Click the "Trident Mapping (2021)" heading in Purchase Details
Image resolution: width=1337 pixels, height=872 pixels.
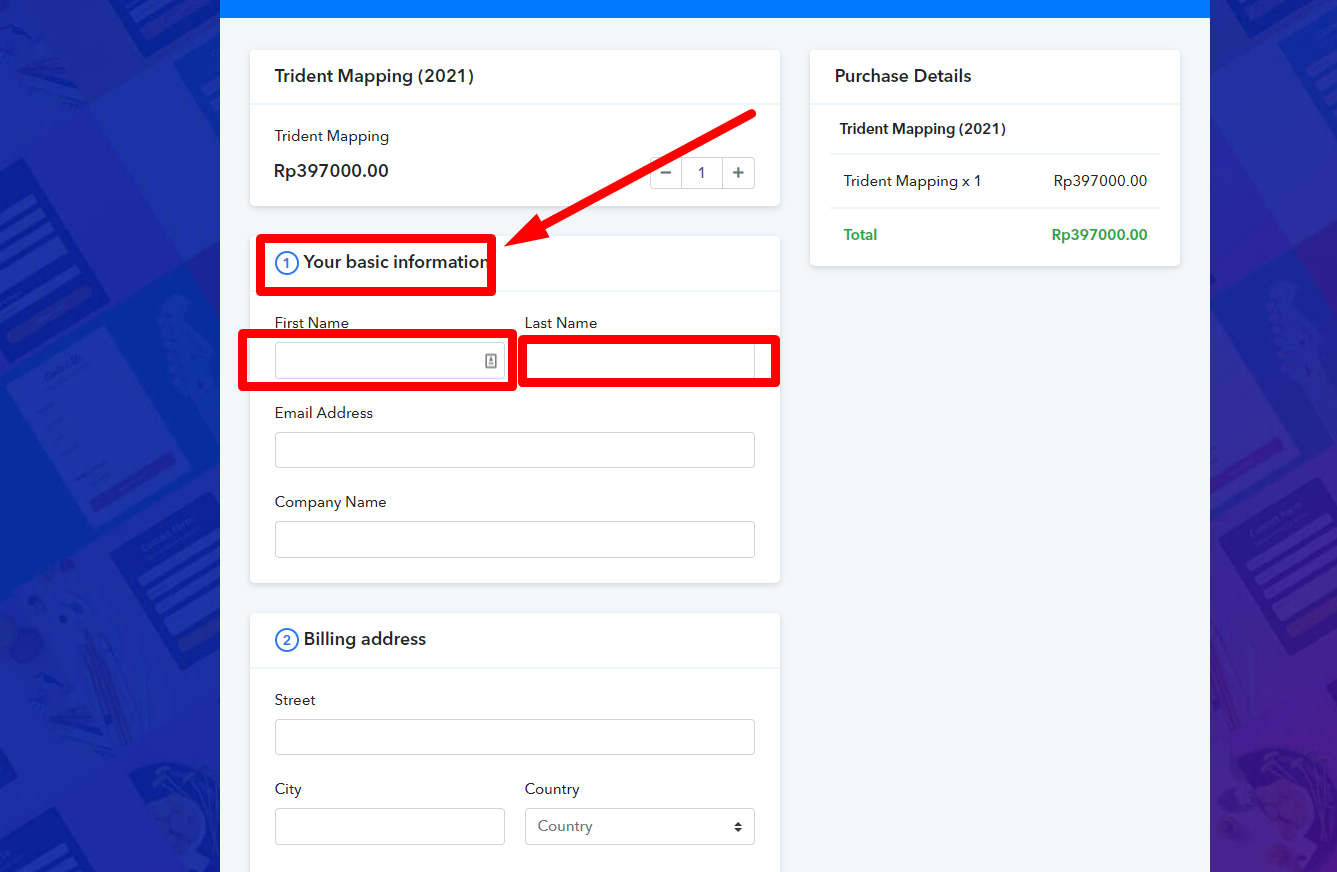click(x=923, y=129)
